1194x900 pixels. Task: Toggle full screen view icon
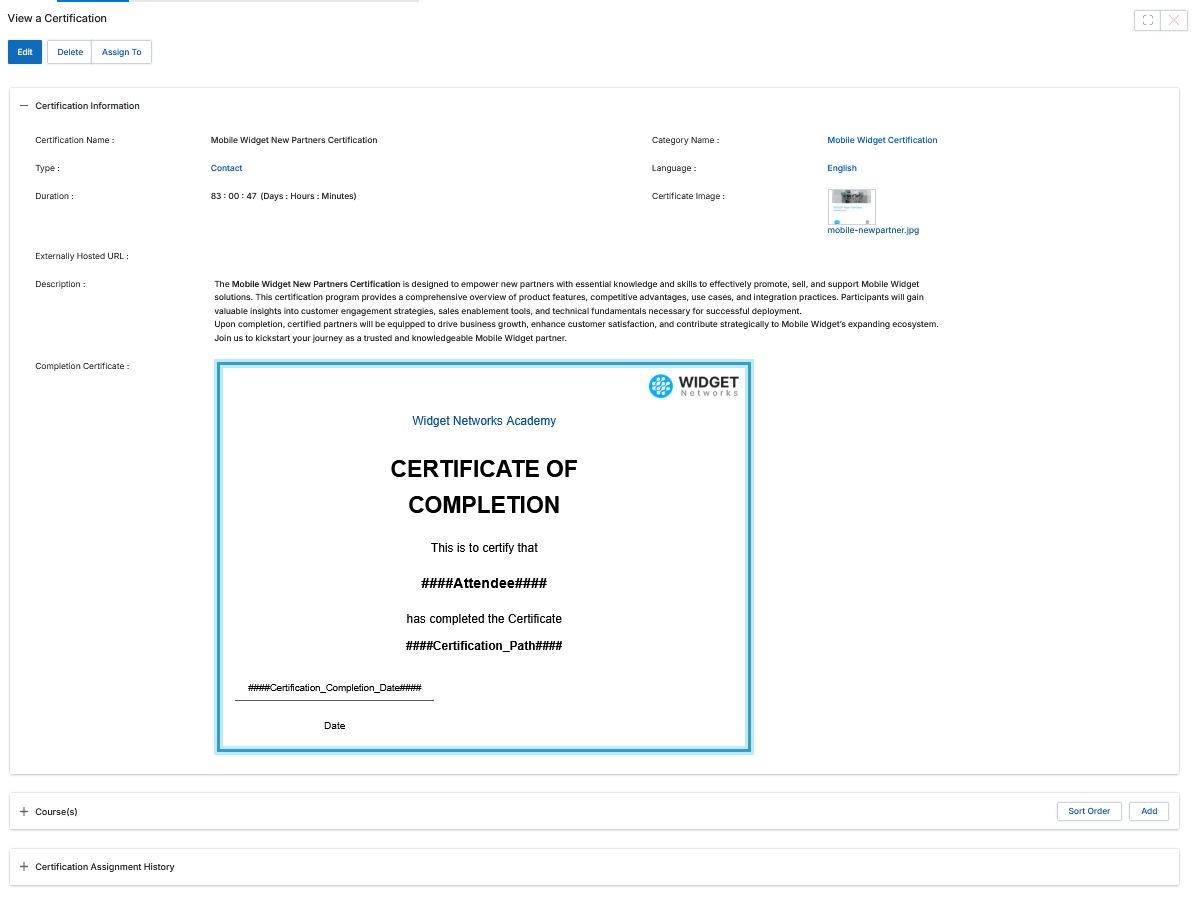tap(1148, 21)
